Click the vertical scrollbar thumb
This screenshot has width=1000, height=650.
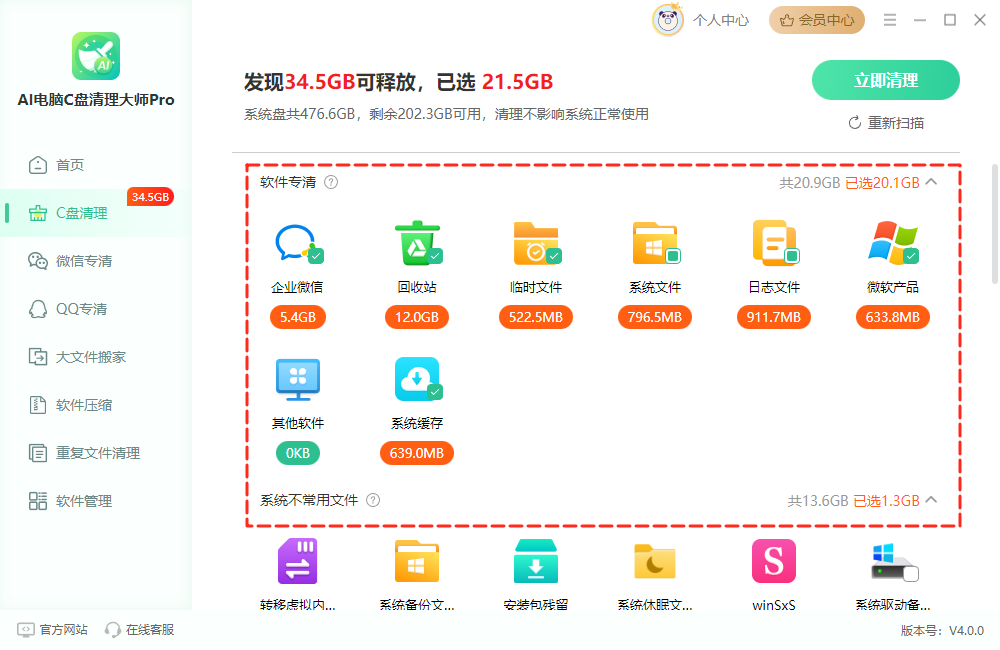tap(994, 224)
